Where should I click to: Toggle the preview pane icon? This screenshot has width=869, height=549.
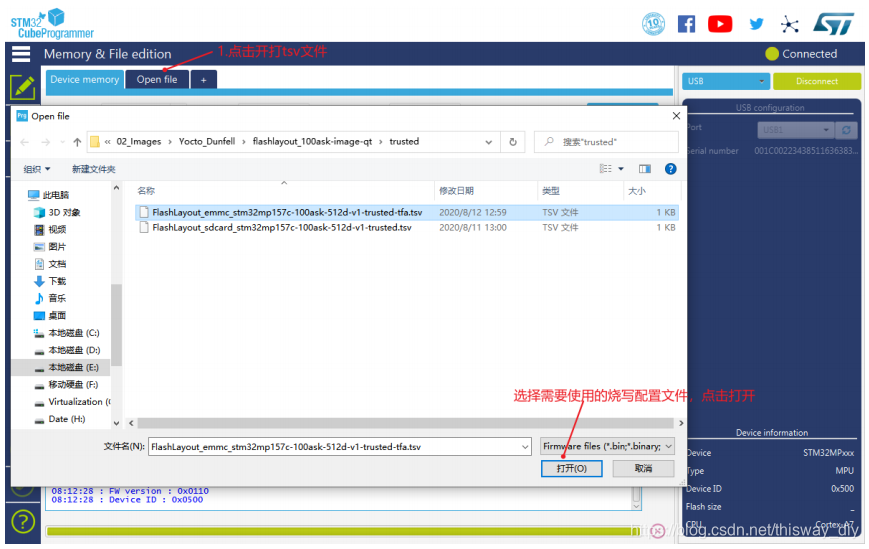645,168
